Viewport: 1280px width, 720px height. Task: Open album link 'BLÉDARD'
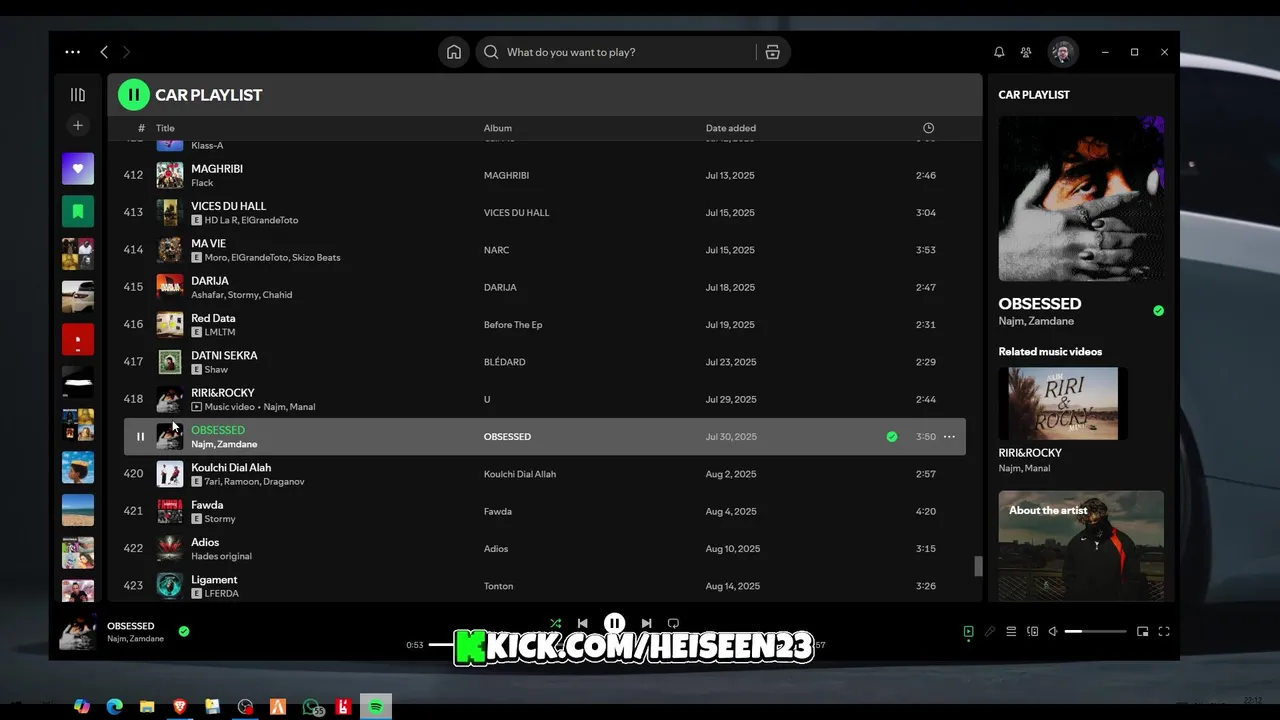(504, 362)
